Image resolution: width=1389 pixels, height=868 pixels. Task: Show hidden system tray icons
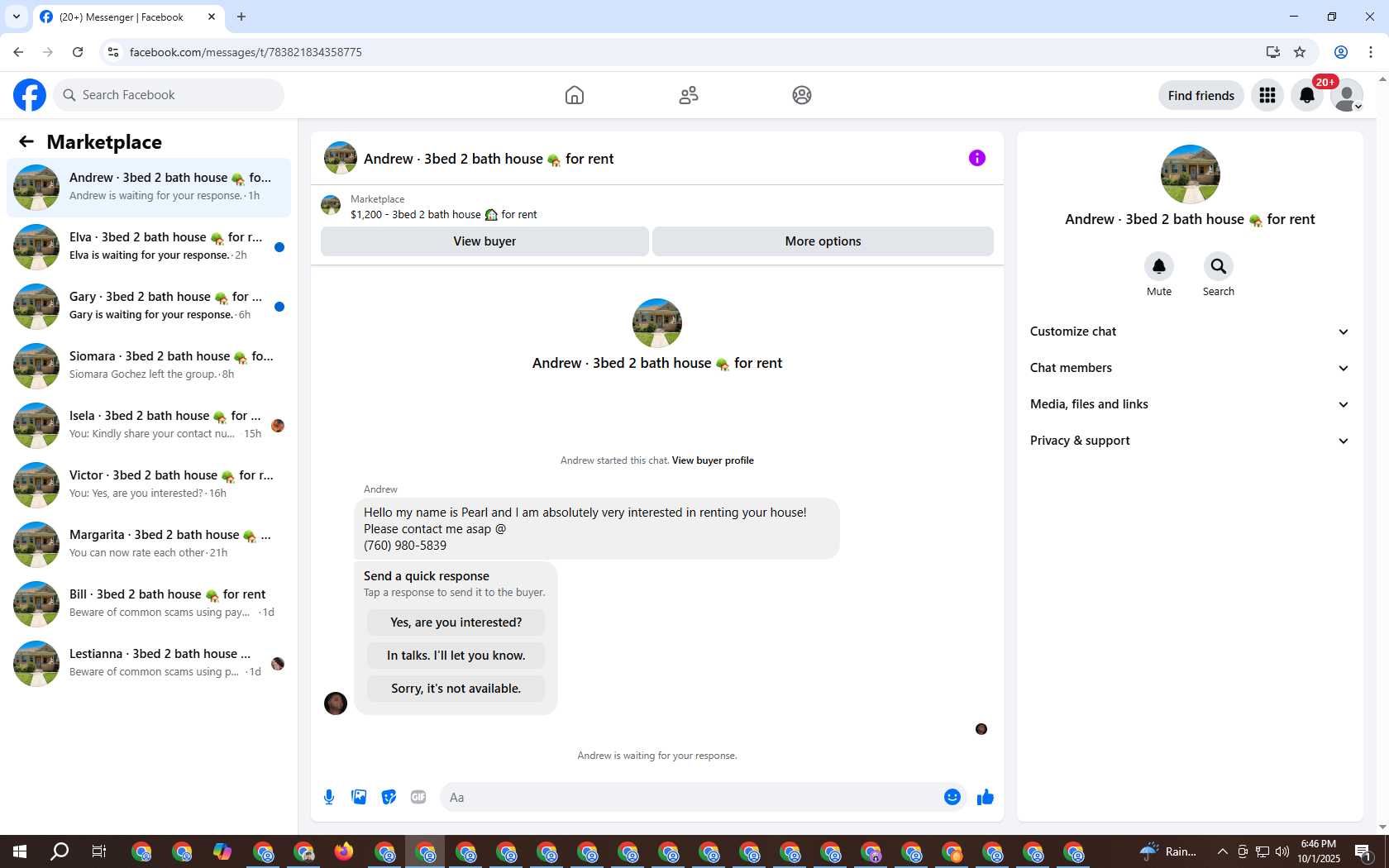[1222, 851]
